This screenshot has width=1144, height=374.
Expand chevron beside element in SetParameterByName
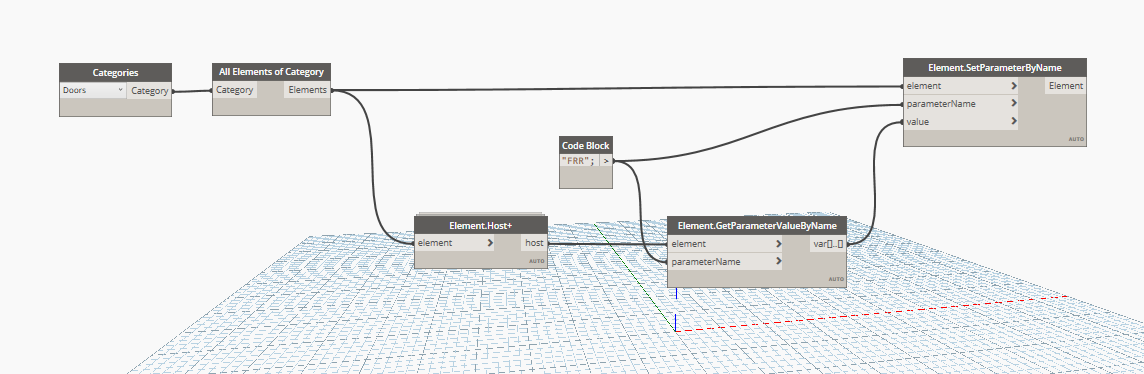coord(1014,86)
